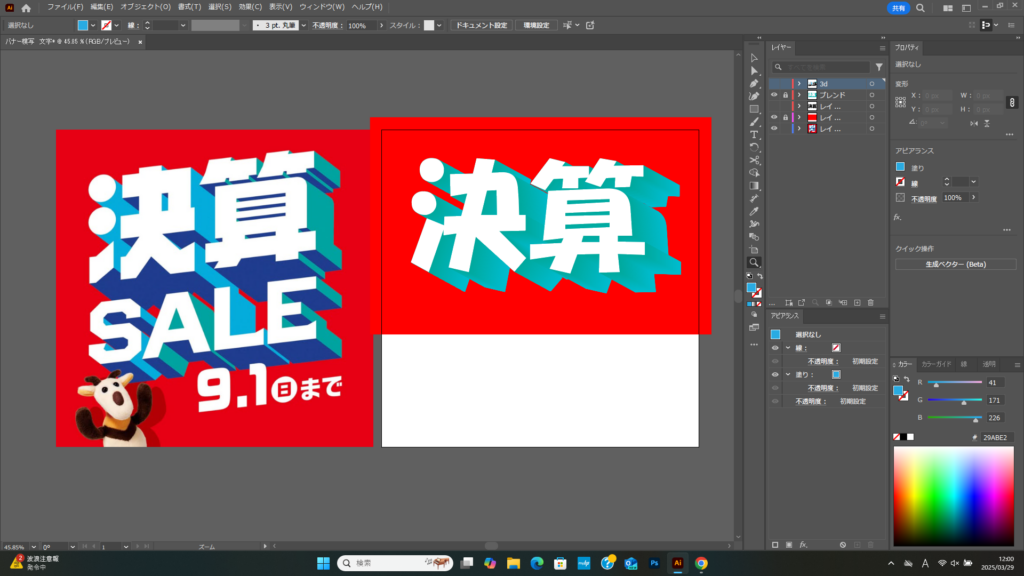Expand the ブレンド layer contents

point(799,95)
